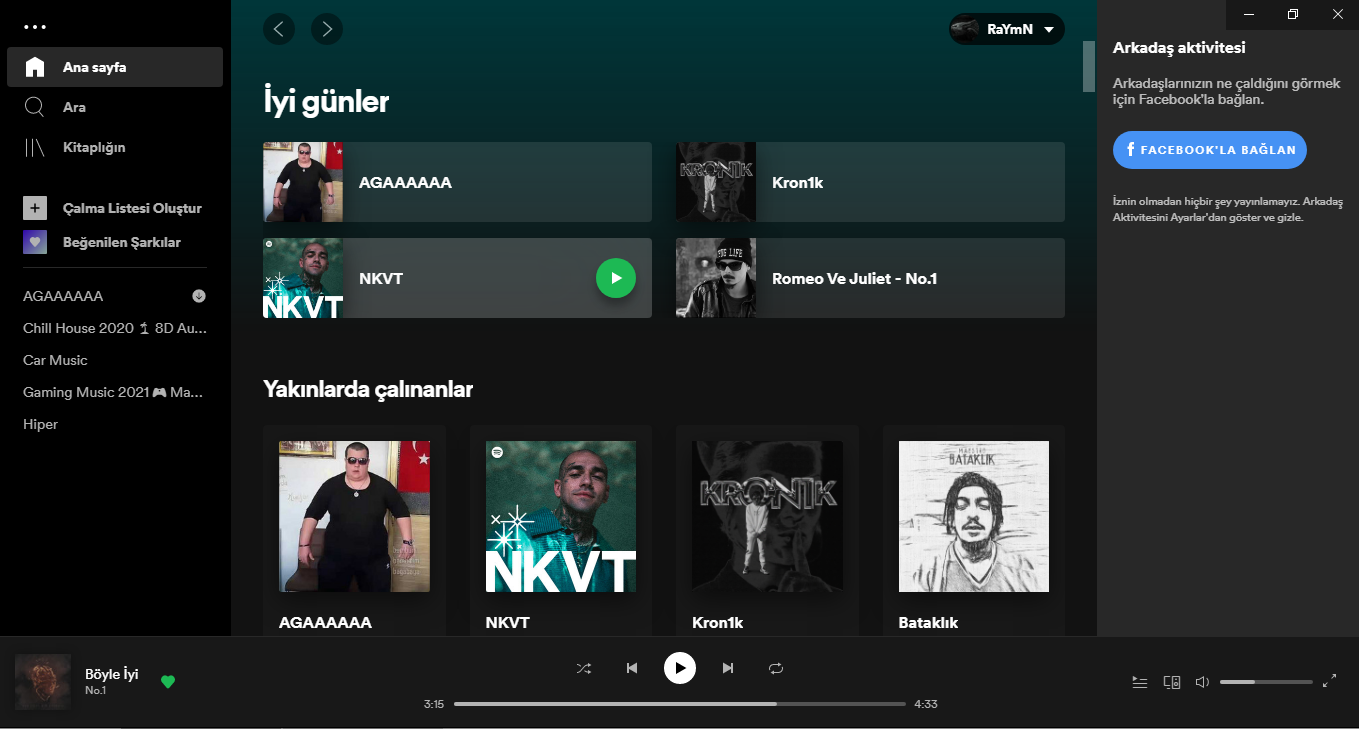Screen dimensions: 1359x729
Task: Open the Gaming Music 2021 playlist
Action: [x=113, y=392]
